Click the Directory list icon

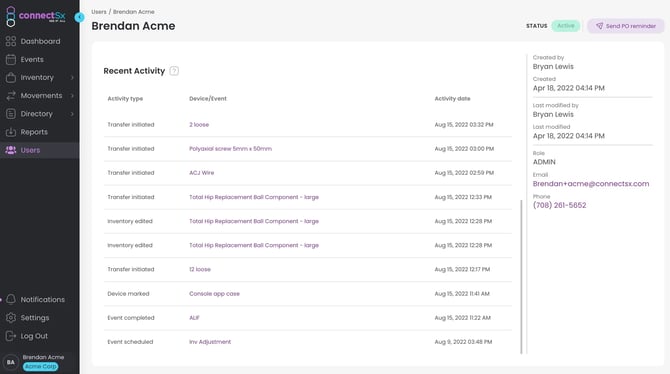pyautogui.click(x=11, y=114)
